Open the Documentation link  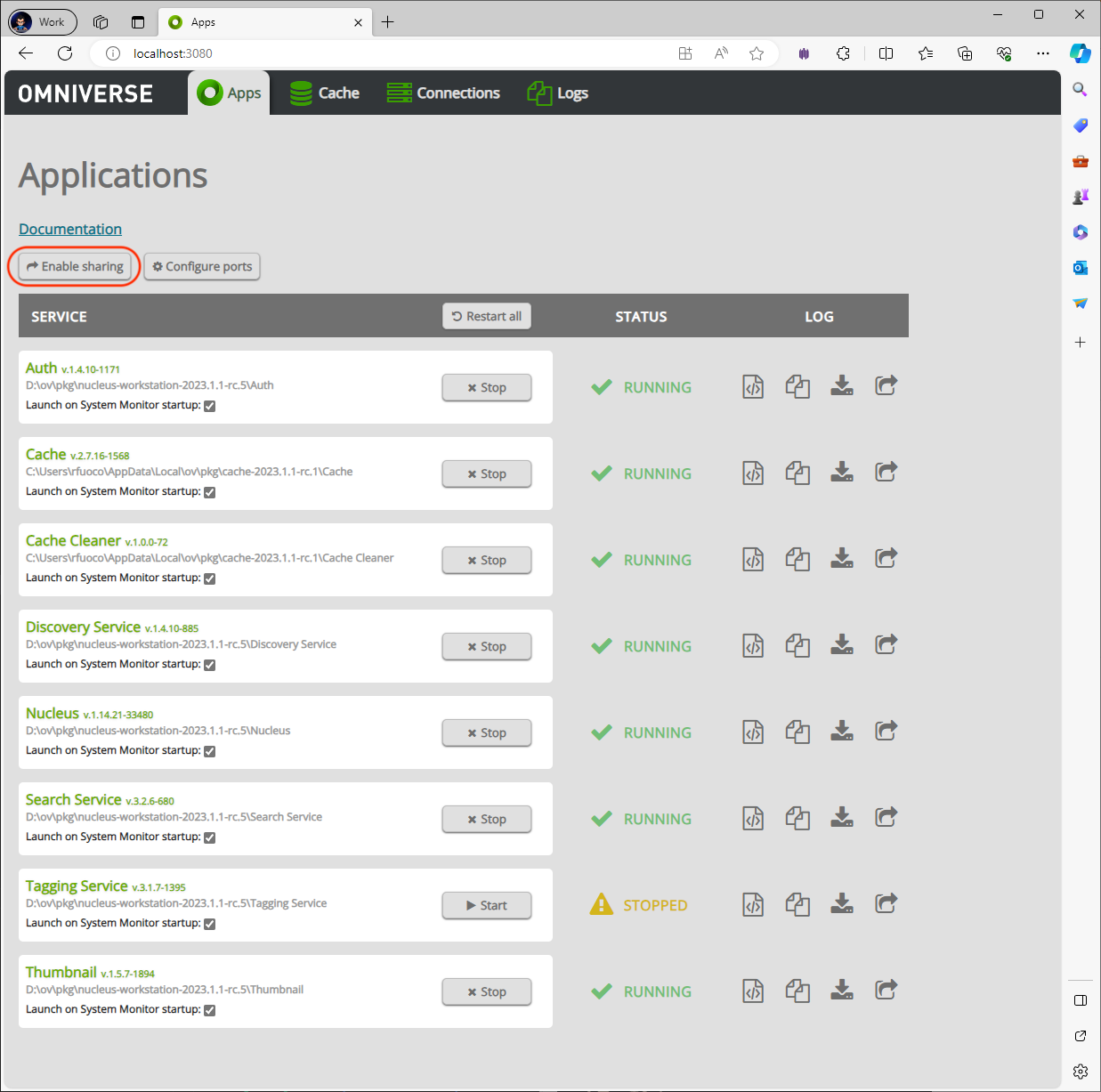(x=70, y=230)
